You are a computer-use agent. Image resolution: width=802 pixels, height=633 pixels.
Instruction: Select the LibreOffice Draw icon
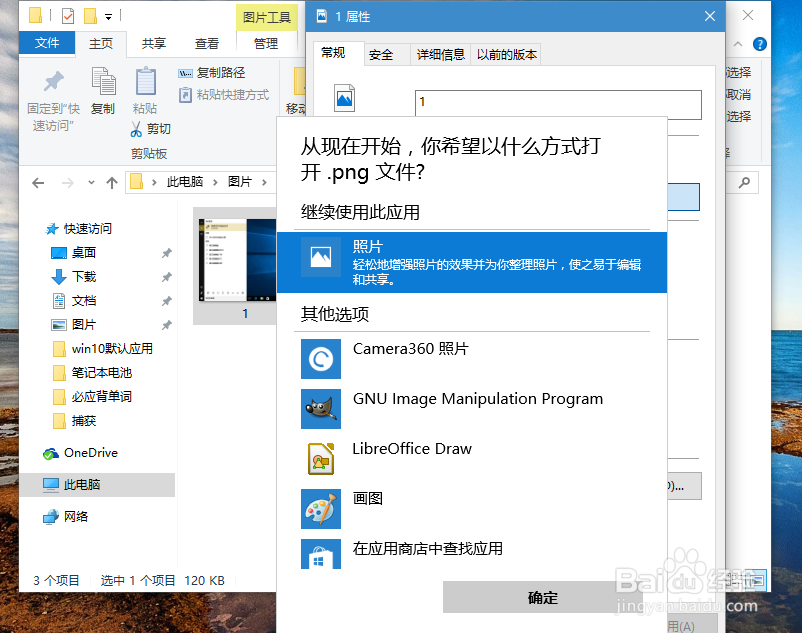tap(320, 459)
